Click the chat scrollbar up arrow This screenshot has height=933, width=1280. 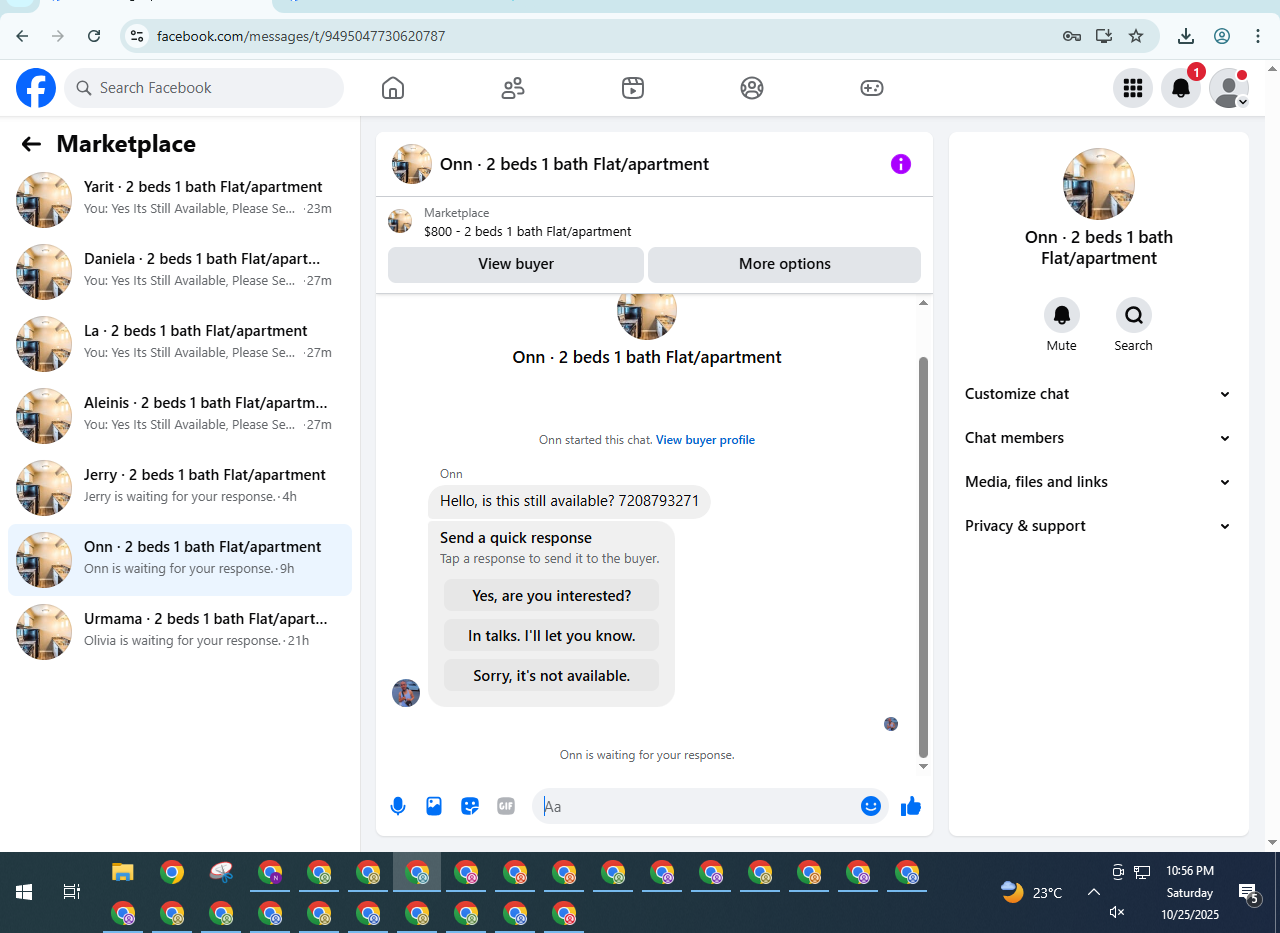[x=923, y=303]
